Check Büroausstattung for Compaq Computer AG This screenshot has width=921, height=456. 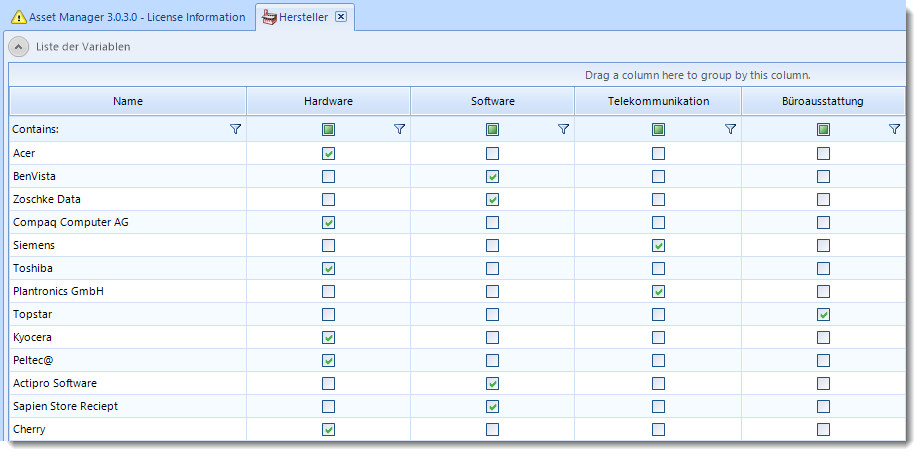[823, 222]
